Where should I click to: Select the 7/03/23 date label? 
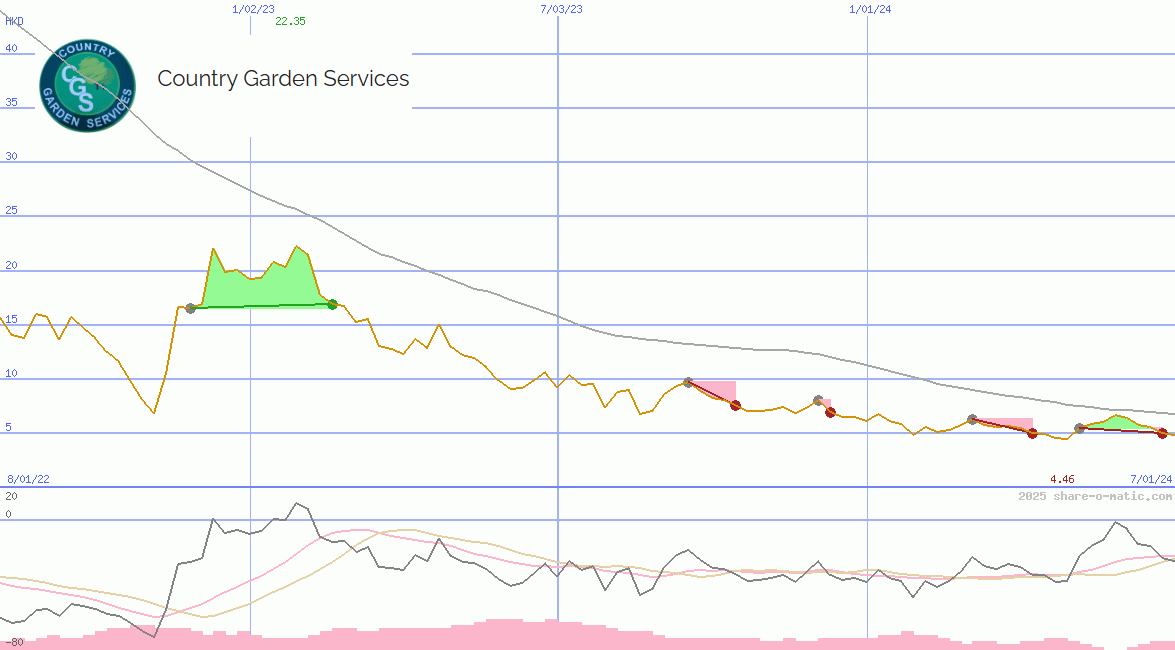pos(561,9)
